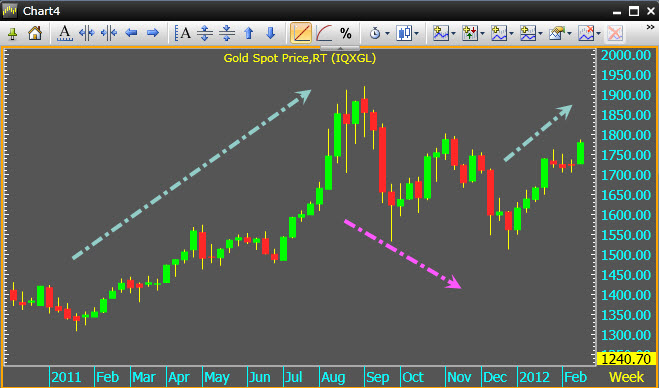
Task: Click the 1240.70 current price label
Action: [626, 359]
